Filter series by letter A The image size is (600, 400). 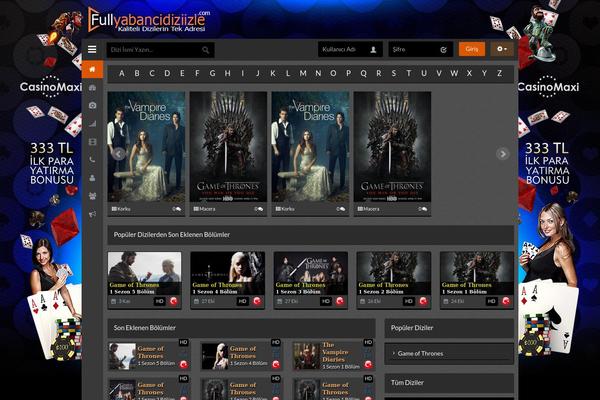(122, 73)
